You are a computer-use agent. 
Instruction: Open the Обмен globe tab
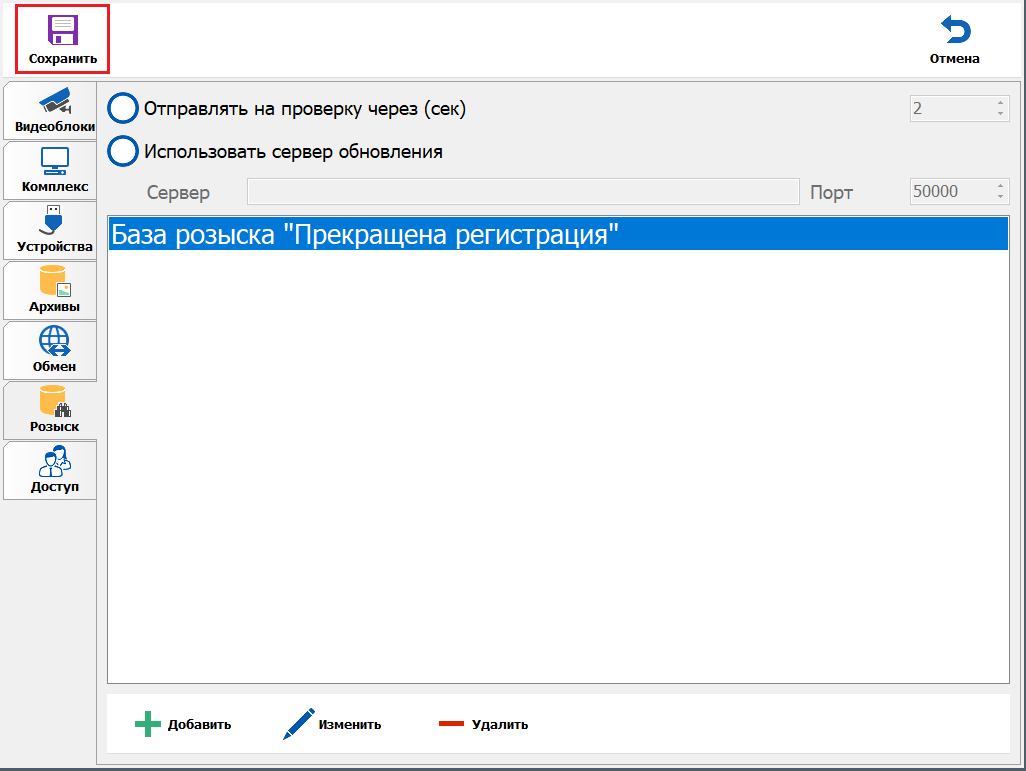coord(52,350)
